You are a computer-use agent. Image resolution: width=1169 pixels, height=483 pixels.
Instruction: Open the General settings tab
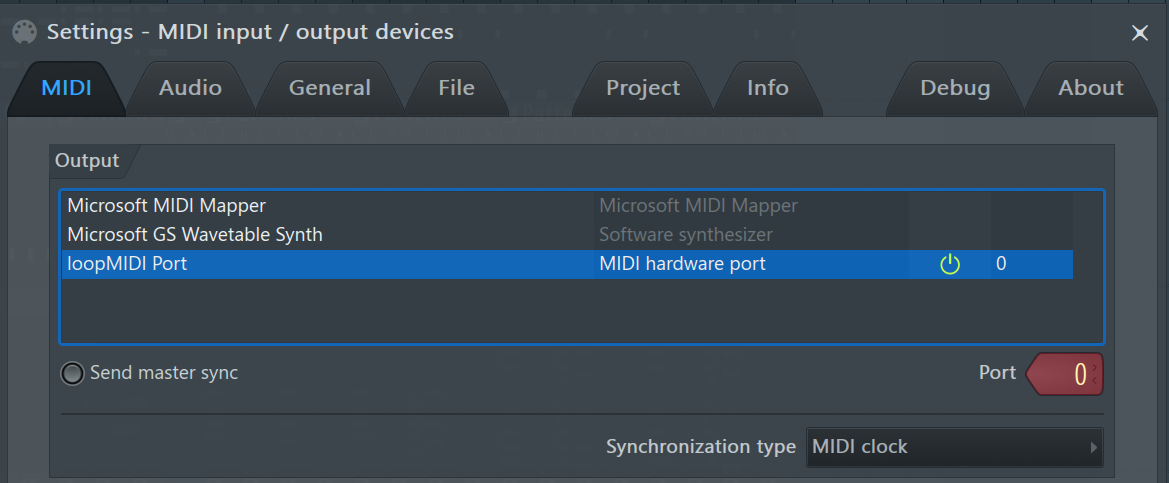tap(329, 88)
